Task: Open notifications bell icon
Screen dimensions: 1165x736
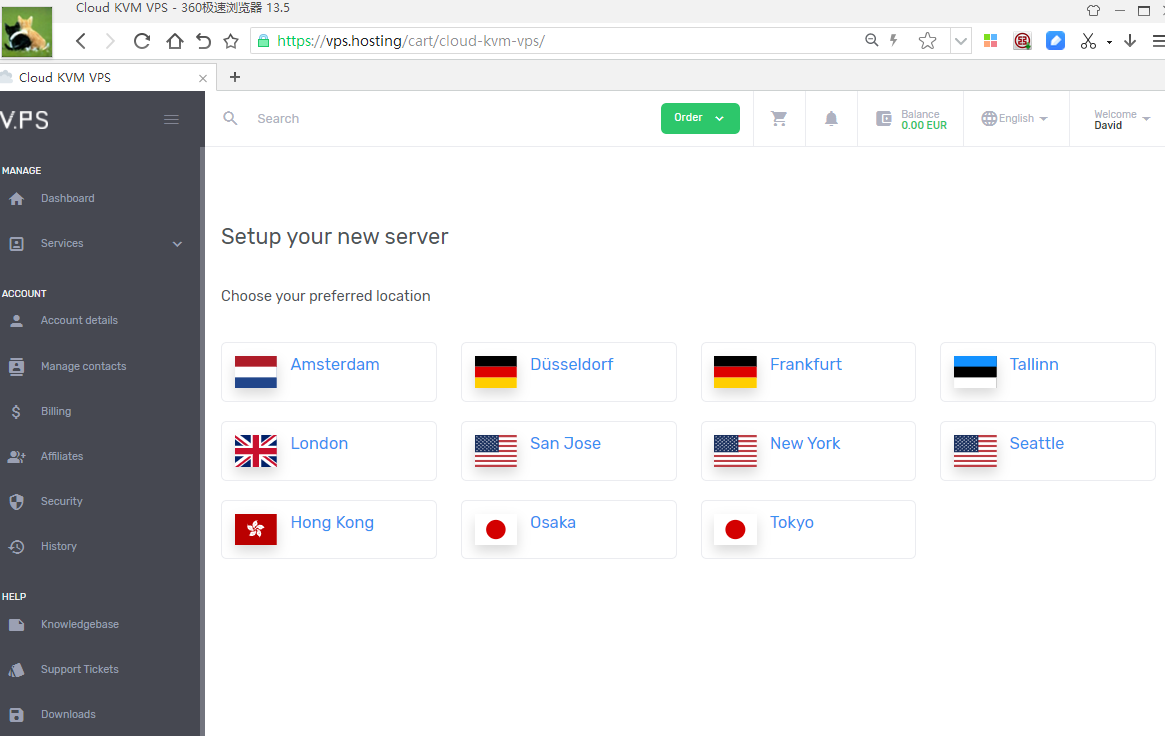Action: 831,118
